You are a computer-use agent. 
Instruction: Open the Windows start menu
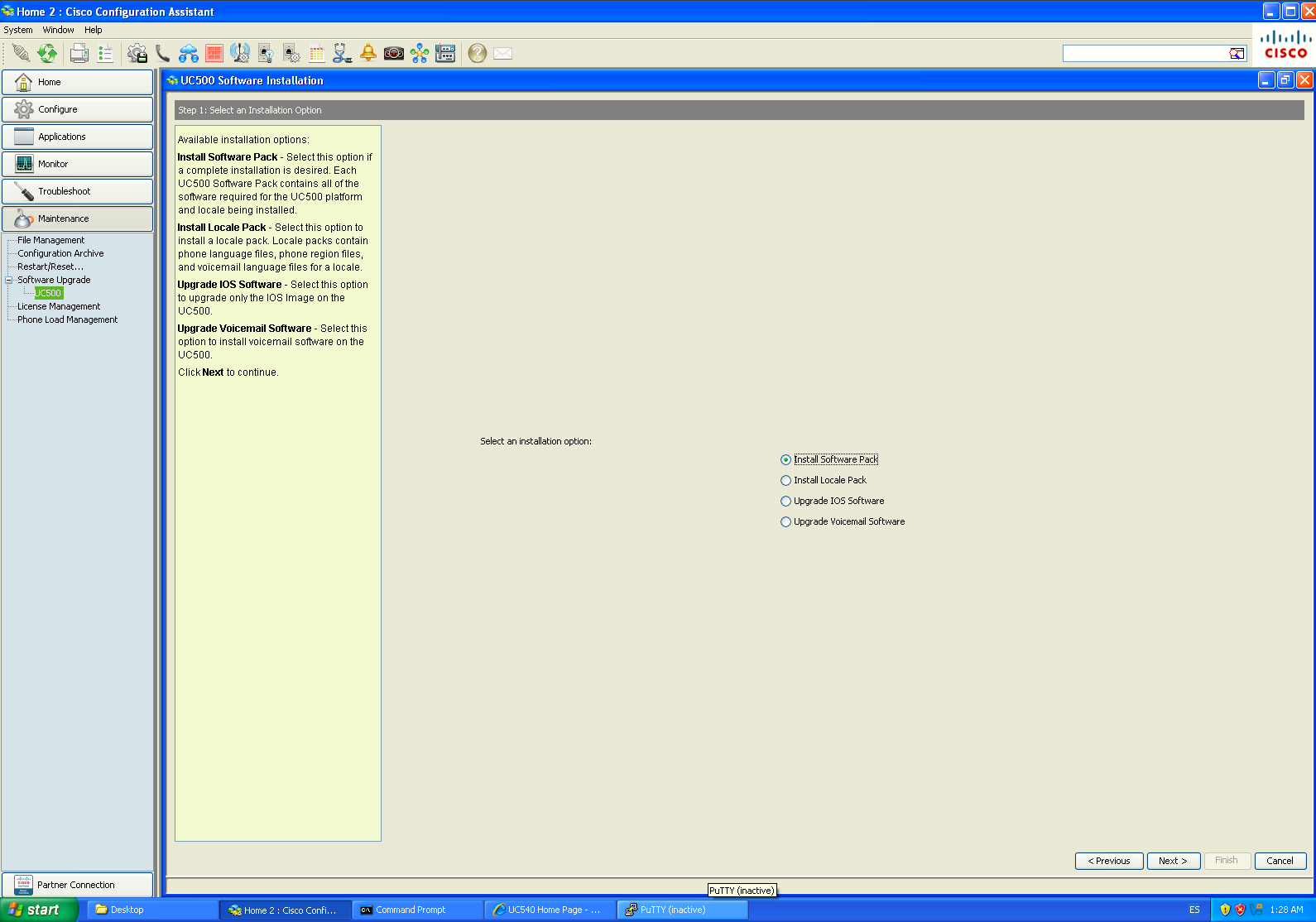point(39,910)
